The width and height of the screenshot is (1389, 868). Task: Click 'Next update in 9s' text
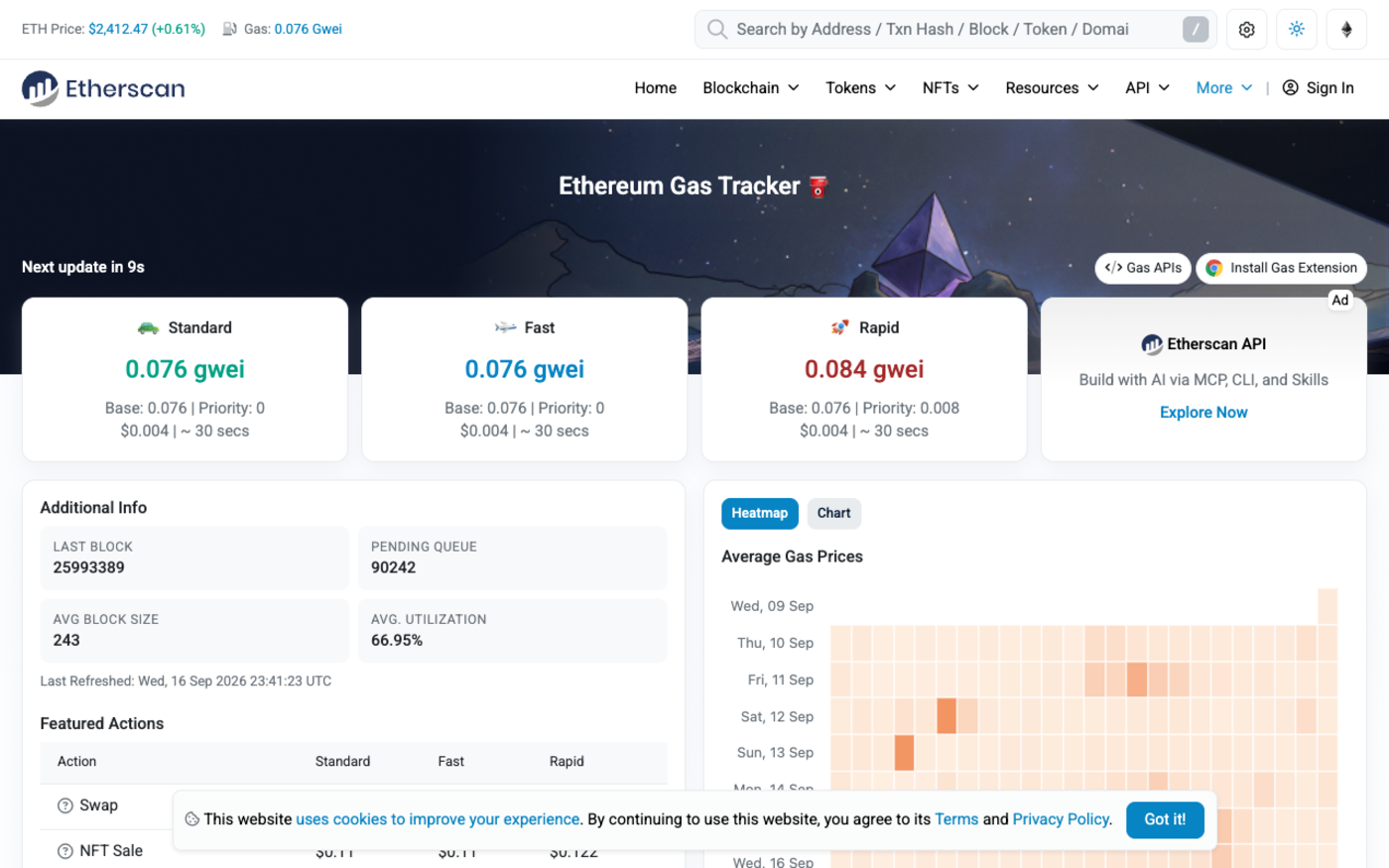coord(83,267)
